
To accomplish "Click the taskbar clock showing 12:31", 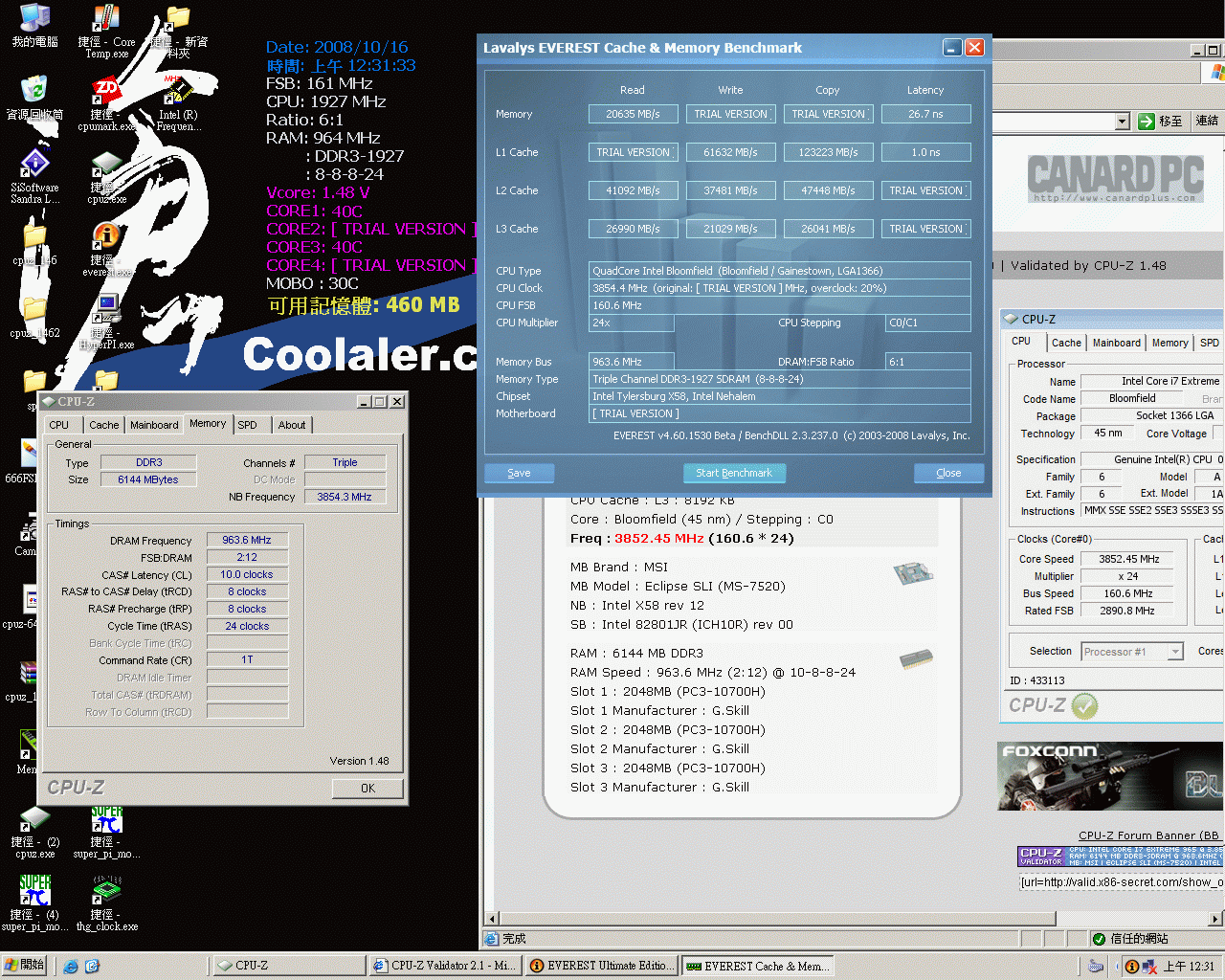I will tap(1189, 967).
